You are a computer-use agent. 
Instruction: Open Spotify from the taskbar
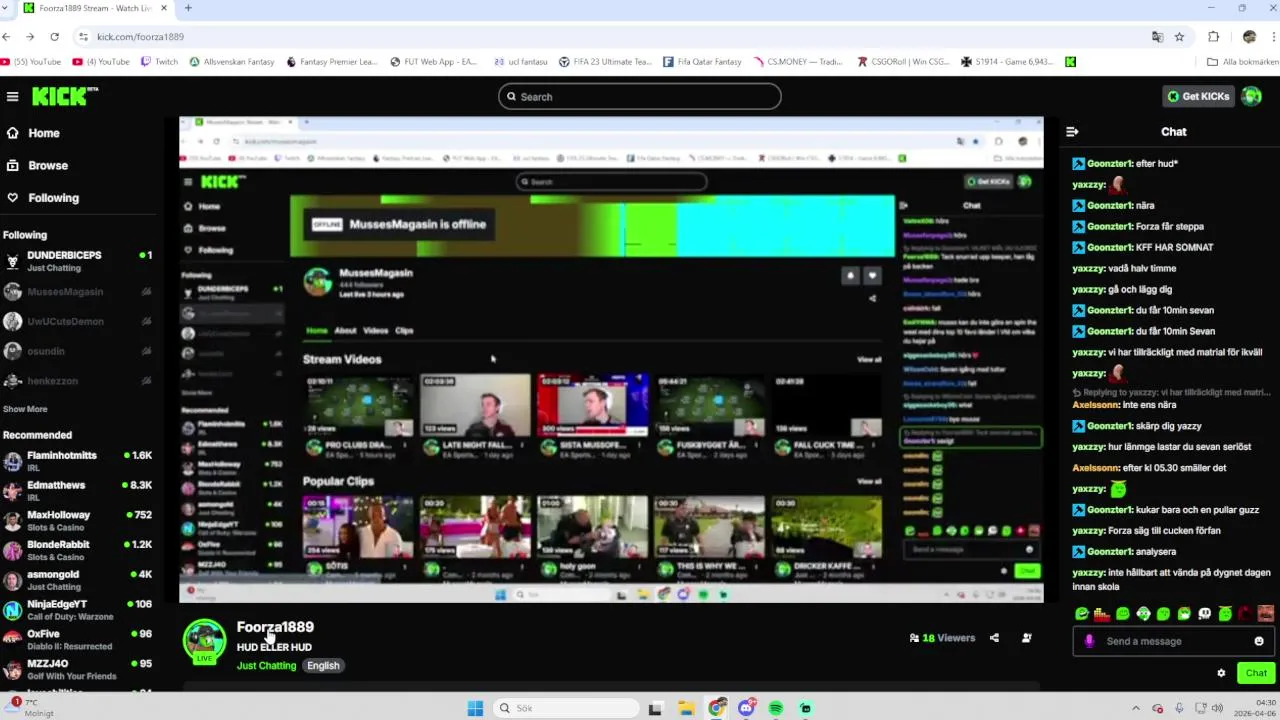point(776,708)
